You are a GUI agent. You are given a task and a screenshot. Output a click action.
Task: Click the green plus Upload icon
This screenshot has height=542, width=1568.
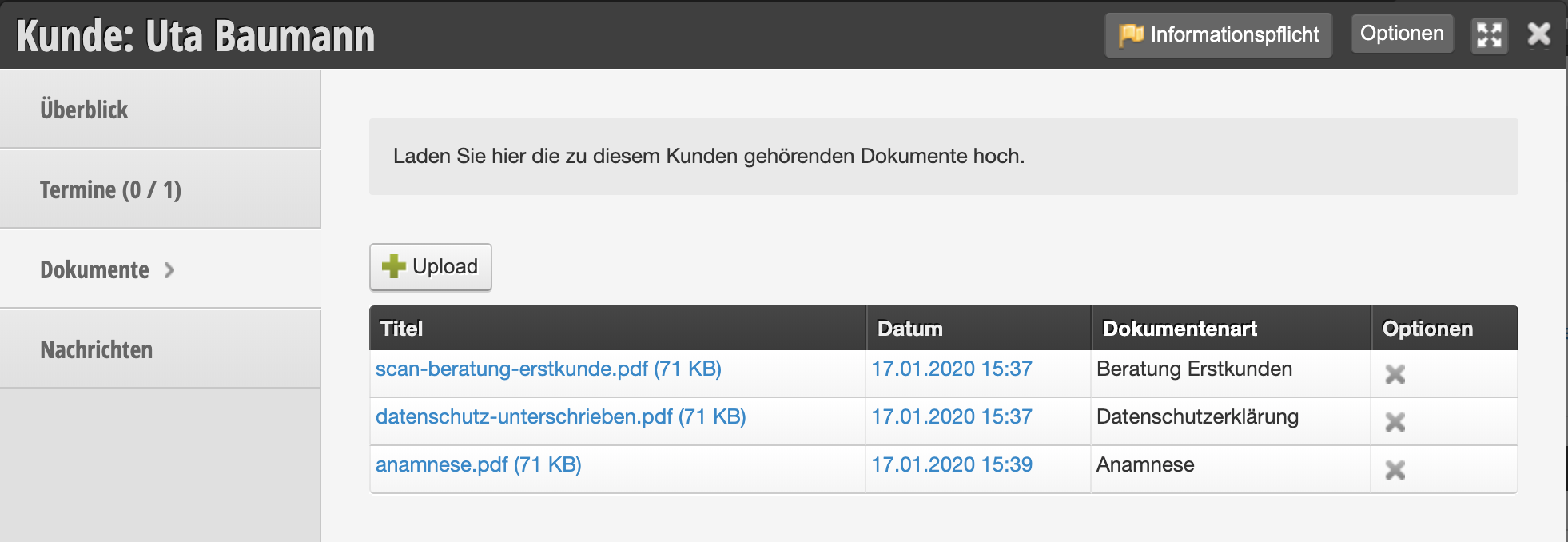click(393, 267)
